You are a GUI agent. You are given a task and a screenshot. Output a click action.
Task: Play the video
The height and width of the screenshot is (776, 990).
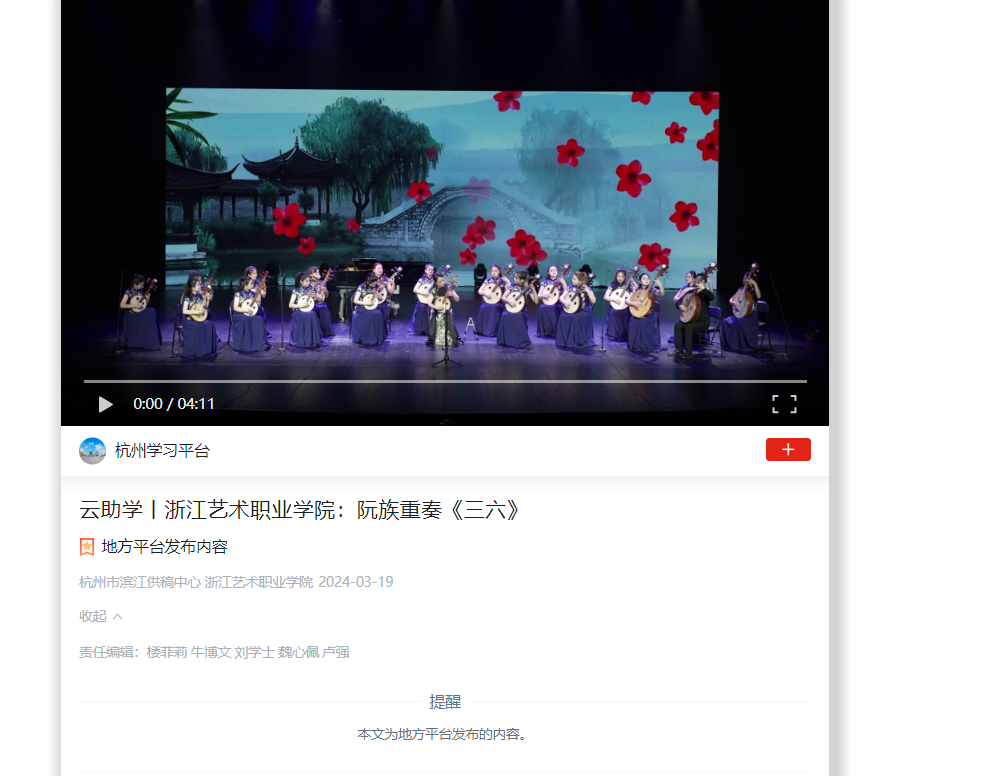pos(105,404)
